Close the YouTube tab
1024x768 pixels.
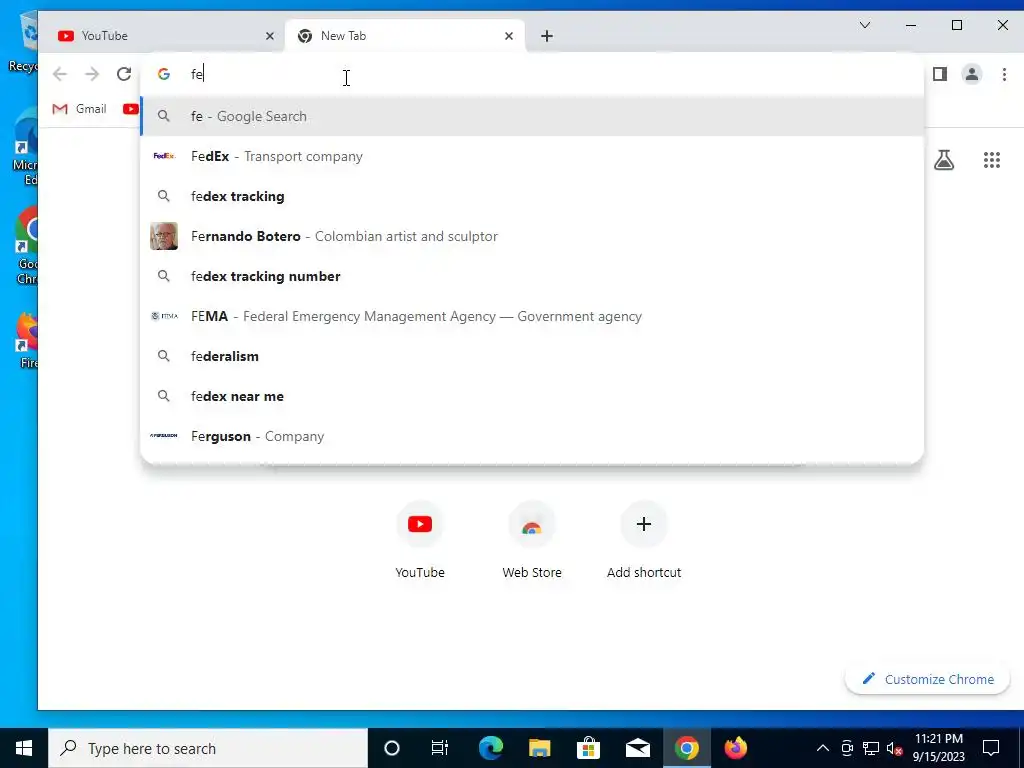[270, 36]
